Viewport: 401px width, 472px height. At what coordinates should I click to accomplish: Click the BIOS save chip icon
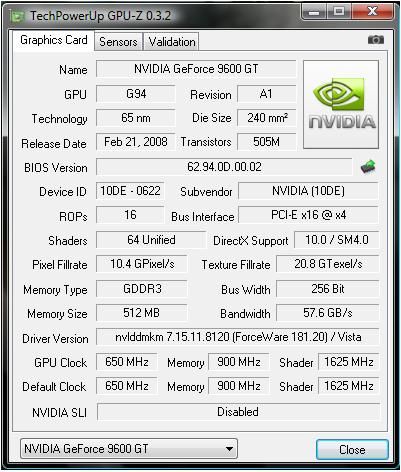tap(368, 167)
